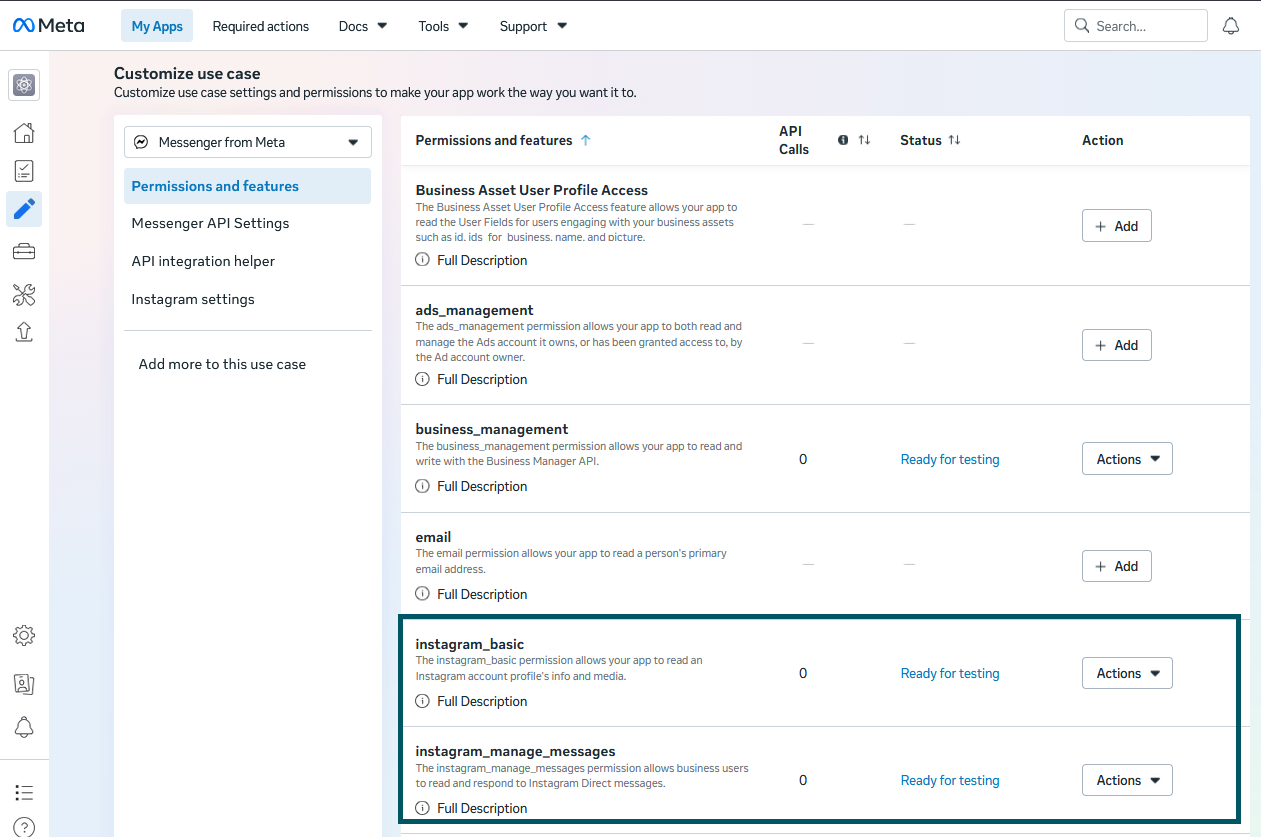Add Business Asset User Profile Access
Screen dimensions: 1261x837
coord(1117,226)
